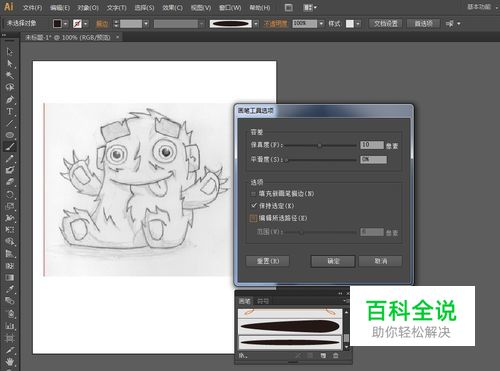Open the opacity percentage dropdown
This screenshot has height=371, width=500.
321,24
